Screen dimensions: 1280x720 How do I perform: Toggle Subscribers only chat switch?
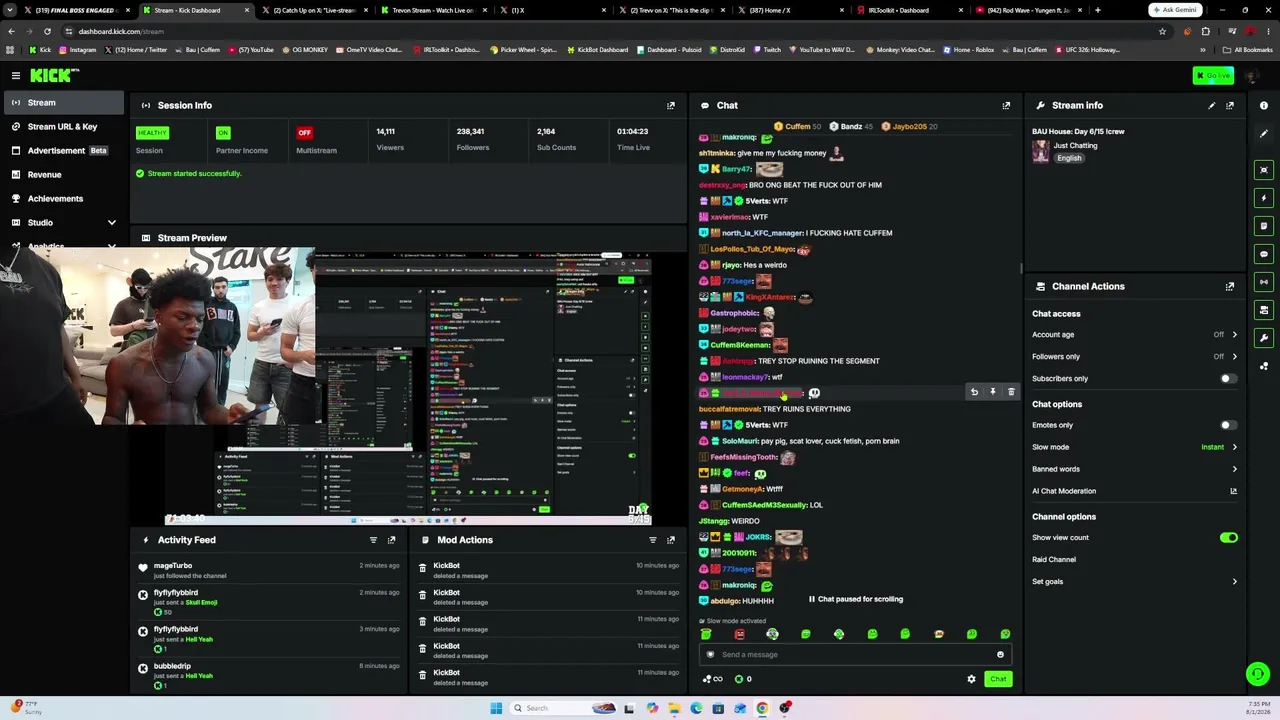(1228, 379)
